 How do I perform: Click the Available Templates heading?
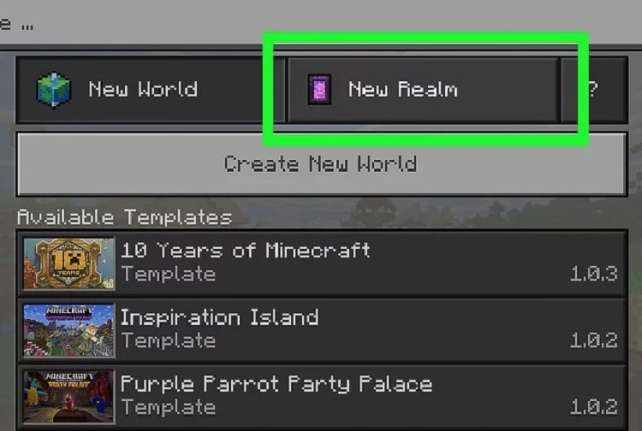coord(124,217)
